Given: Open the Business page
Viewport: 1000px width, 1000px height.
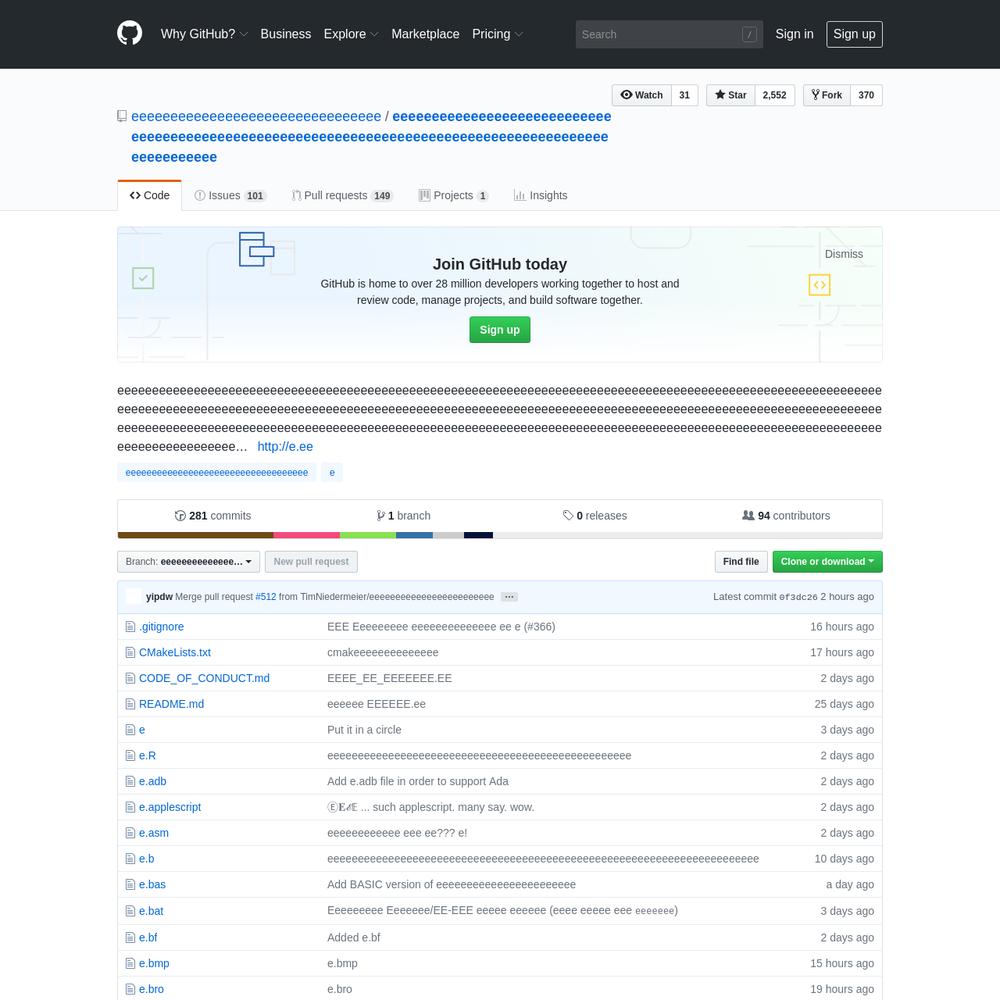Looking at the screenshot, I should 286,34.
